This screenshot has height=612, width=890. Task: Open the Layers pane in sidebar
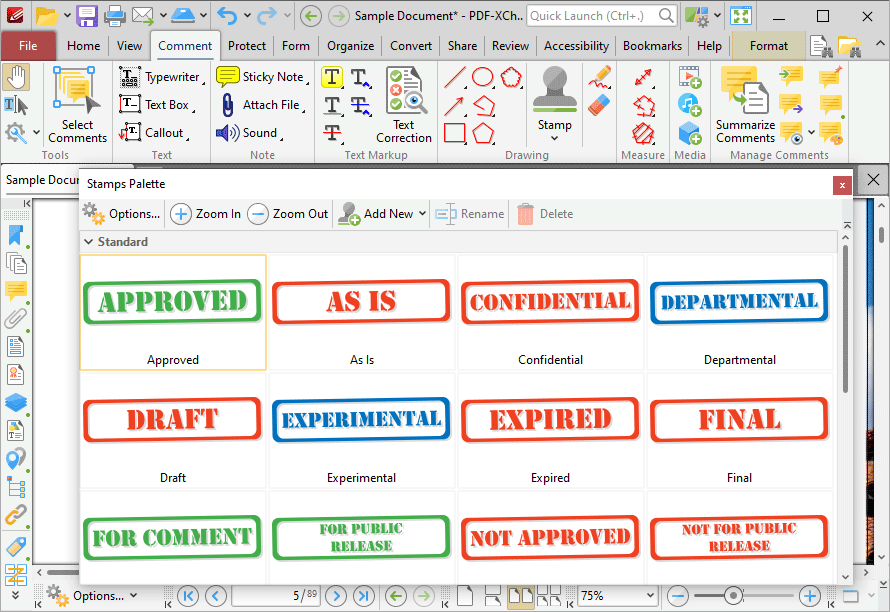pos(16,403)
